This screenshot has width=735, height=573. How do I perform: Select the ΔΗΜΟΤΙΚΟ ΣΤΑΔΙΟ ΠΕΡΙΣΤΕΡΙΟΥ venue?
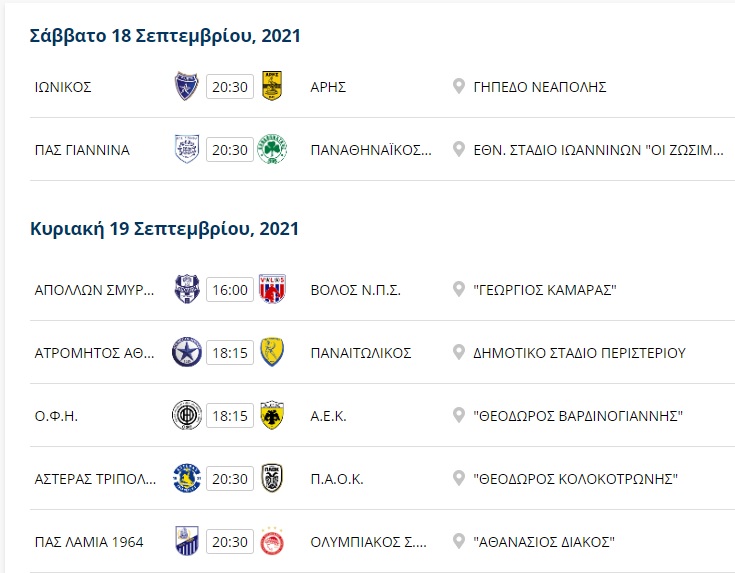[579, 353]
